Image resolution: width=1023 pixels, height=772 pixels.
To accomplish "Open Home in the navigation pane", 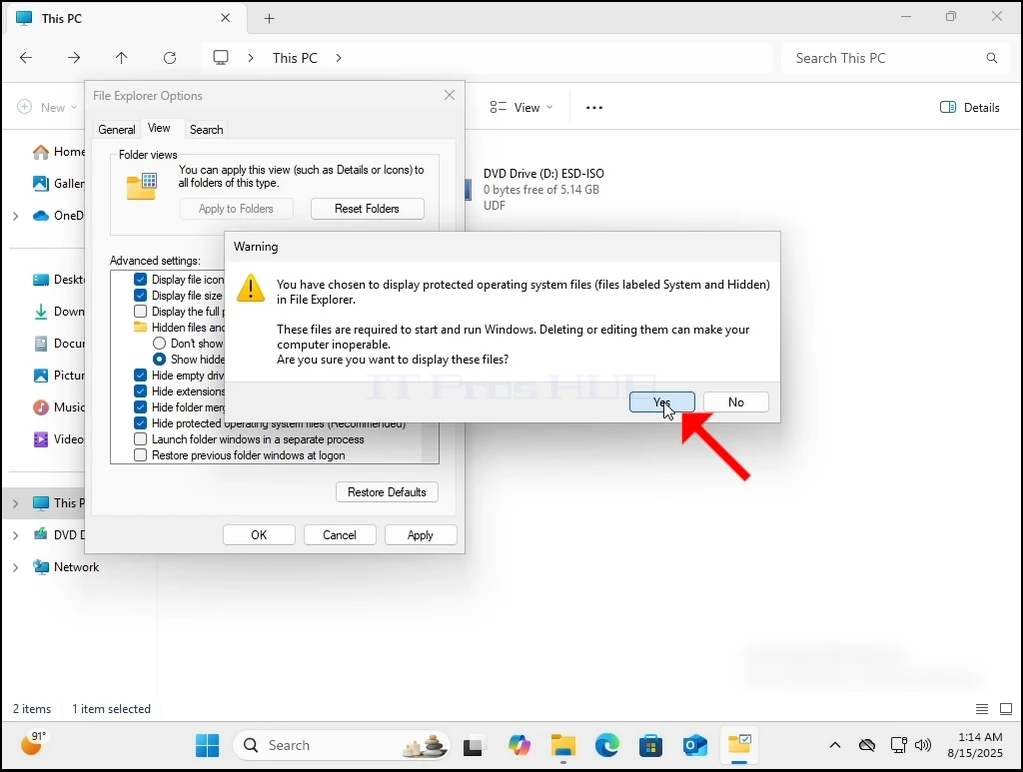I will tap(59, 152).
